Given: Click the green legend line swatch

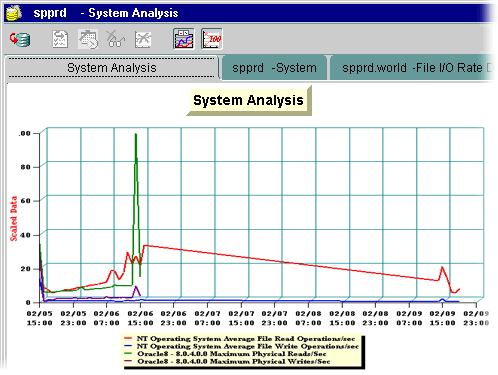Looking at the screenshot, I should pos(128,354).
